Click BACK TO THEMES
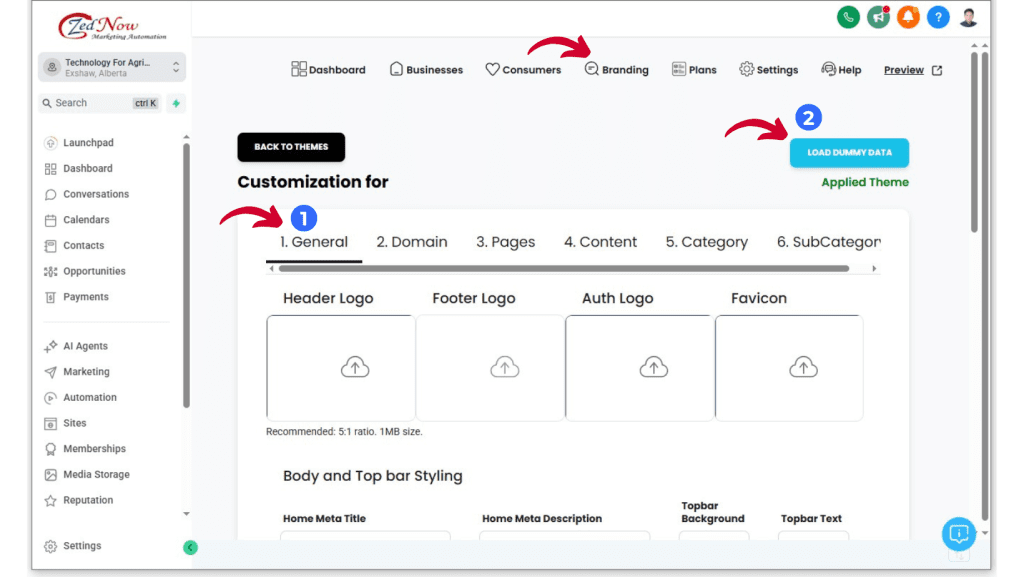Screen dimensions: 1024x577 coord(291,146)
